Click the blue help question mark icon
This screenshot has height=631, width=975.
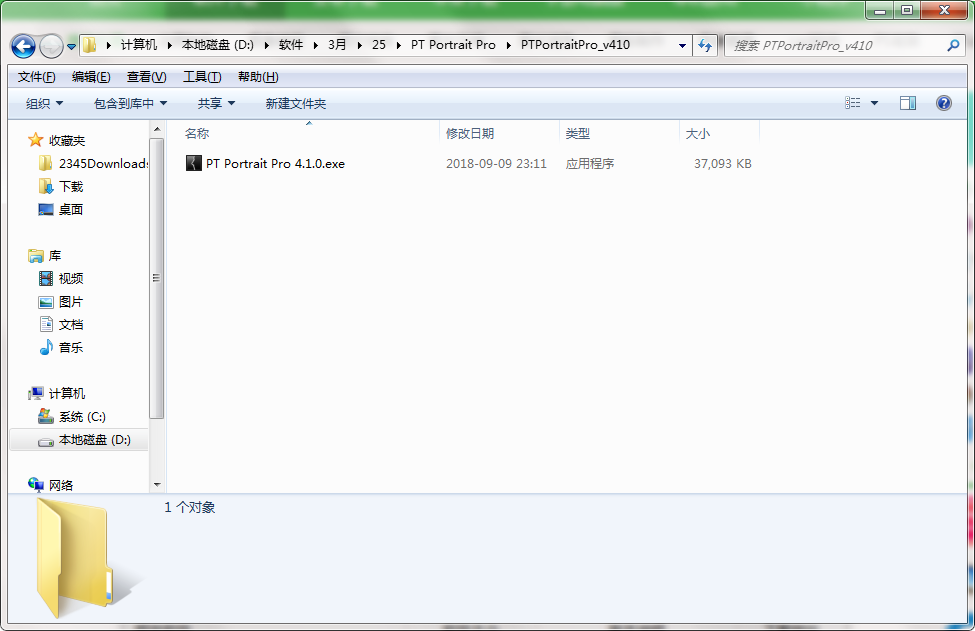943,103
